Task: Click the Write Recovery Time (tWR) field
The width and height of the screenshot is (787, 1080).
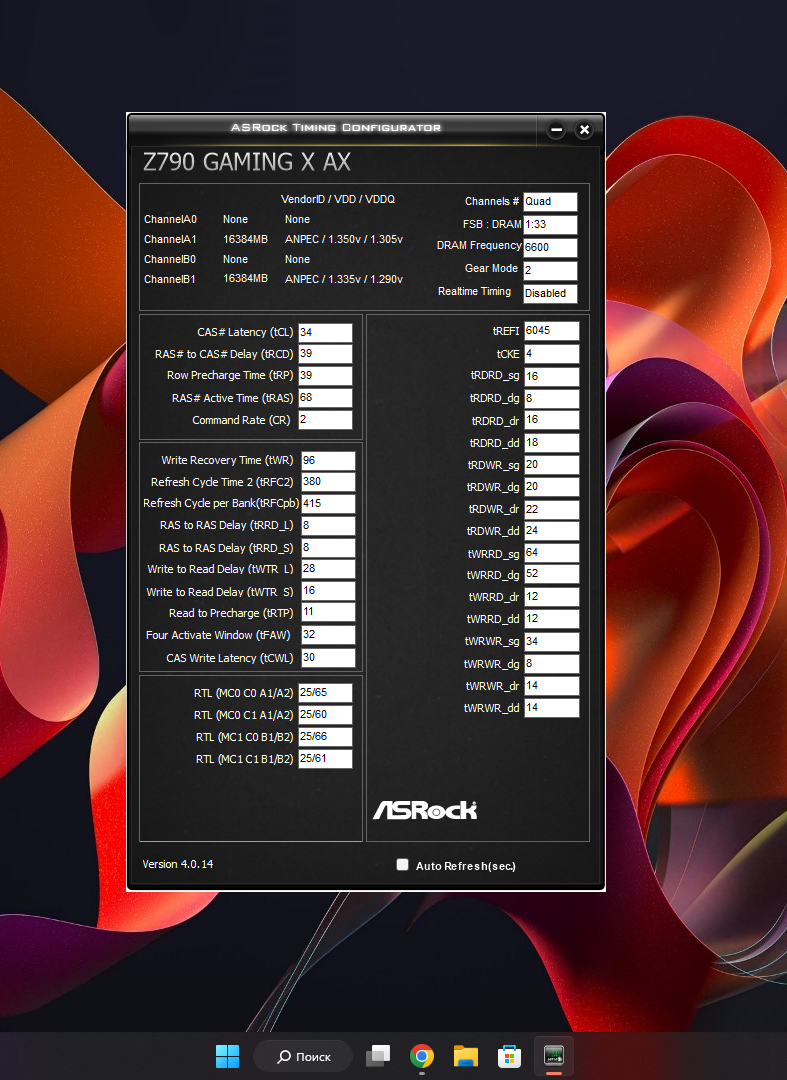Action: [x=328, y=461]
